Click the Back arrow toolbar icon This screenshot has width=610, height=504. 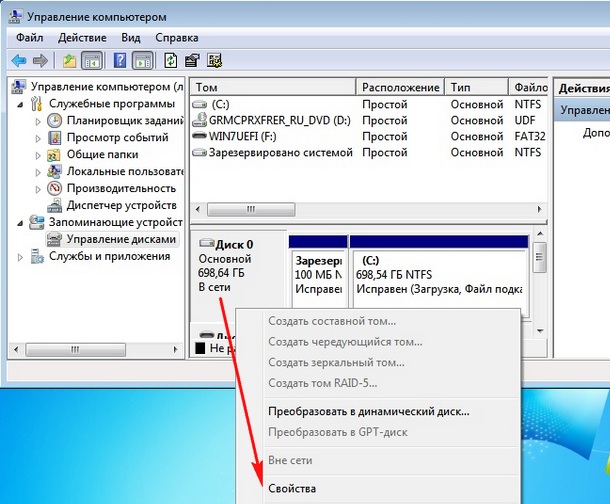(19, 61)
